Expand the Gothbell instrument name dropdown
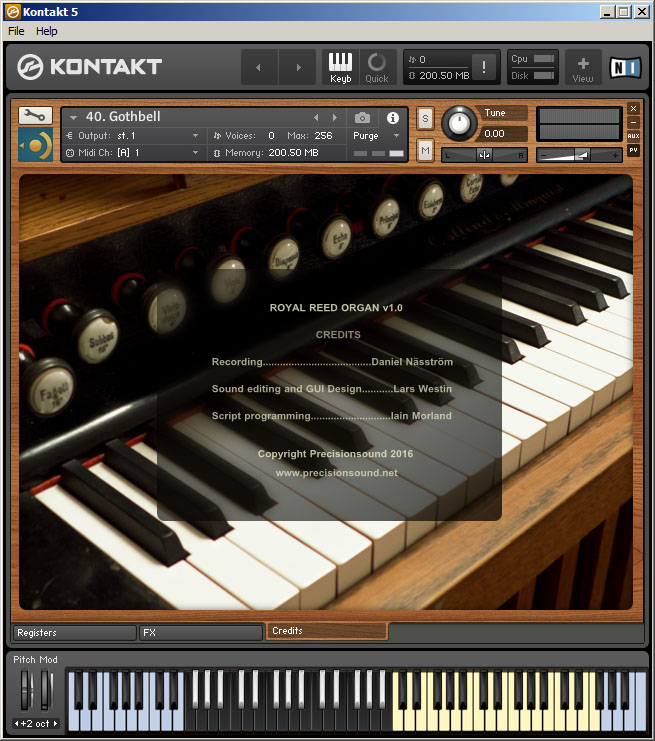 tap(73, 117)
